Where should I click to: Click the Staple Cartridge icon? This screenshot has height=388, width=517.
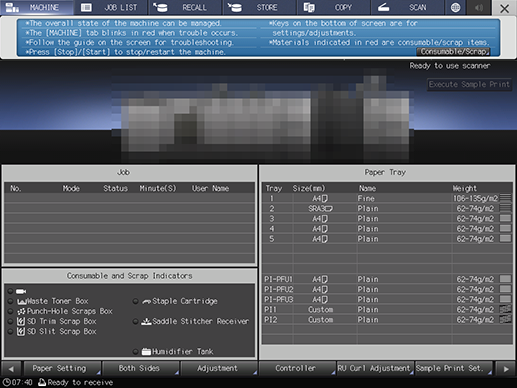[146, 302]
